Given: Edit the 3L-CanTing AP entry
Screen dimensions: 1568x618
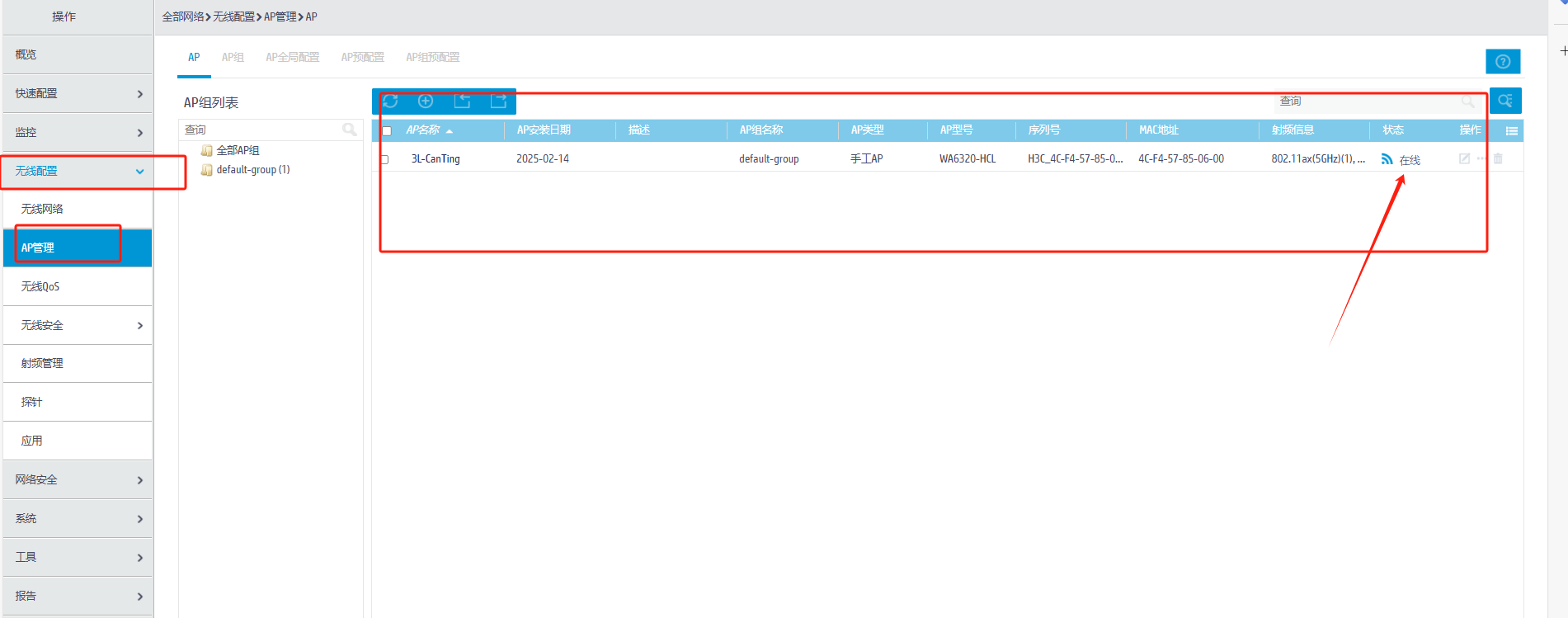Looking at the screenshot, I should (x=1464, y=158).
